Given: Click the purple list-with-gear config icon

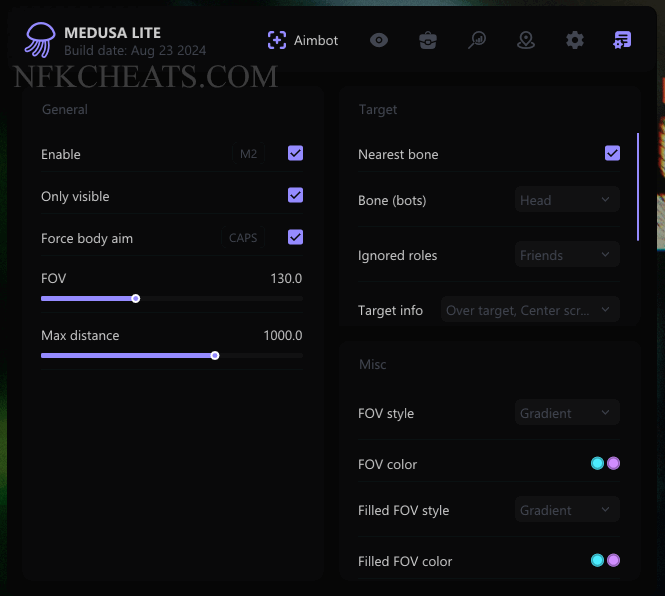Looking at the screenshot, I should coord(622,40).
